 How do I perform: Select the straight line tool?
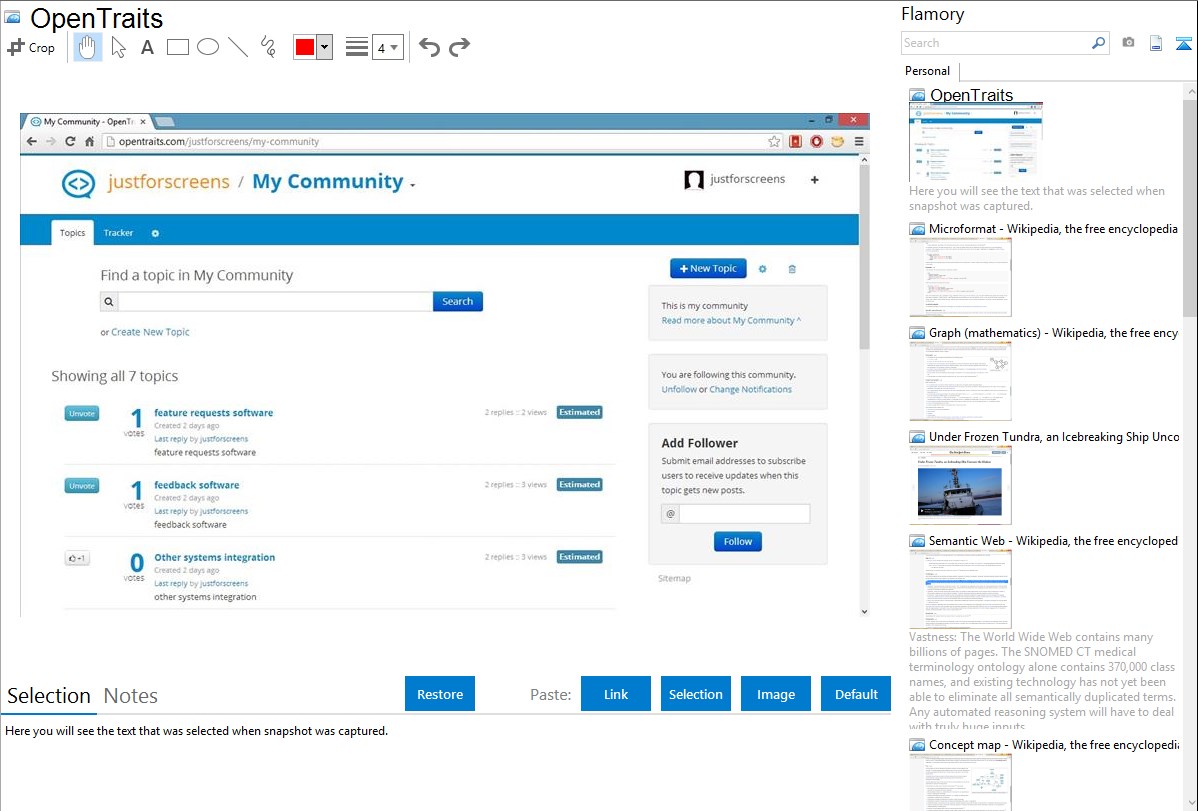pos(238,47)
